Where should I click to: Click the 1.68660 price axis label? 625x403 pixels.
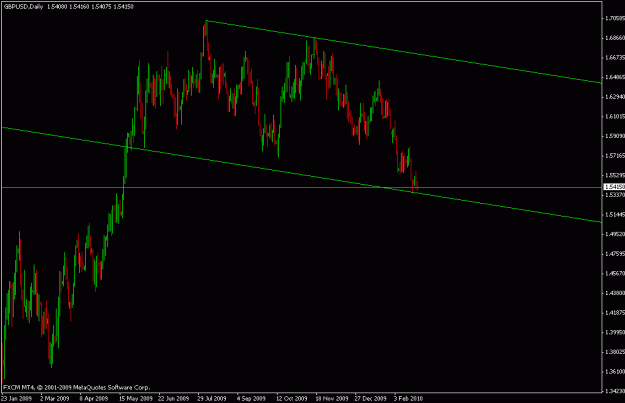tap(615, 38)
